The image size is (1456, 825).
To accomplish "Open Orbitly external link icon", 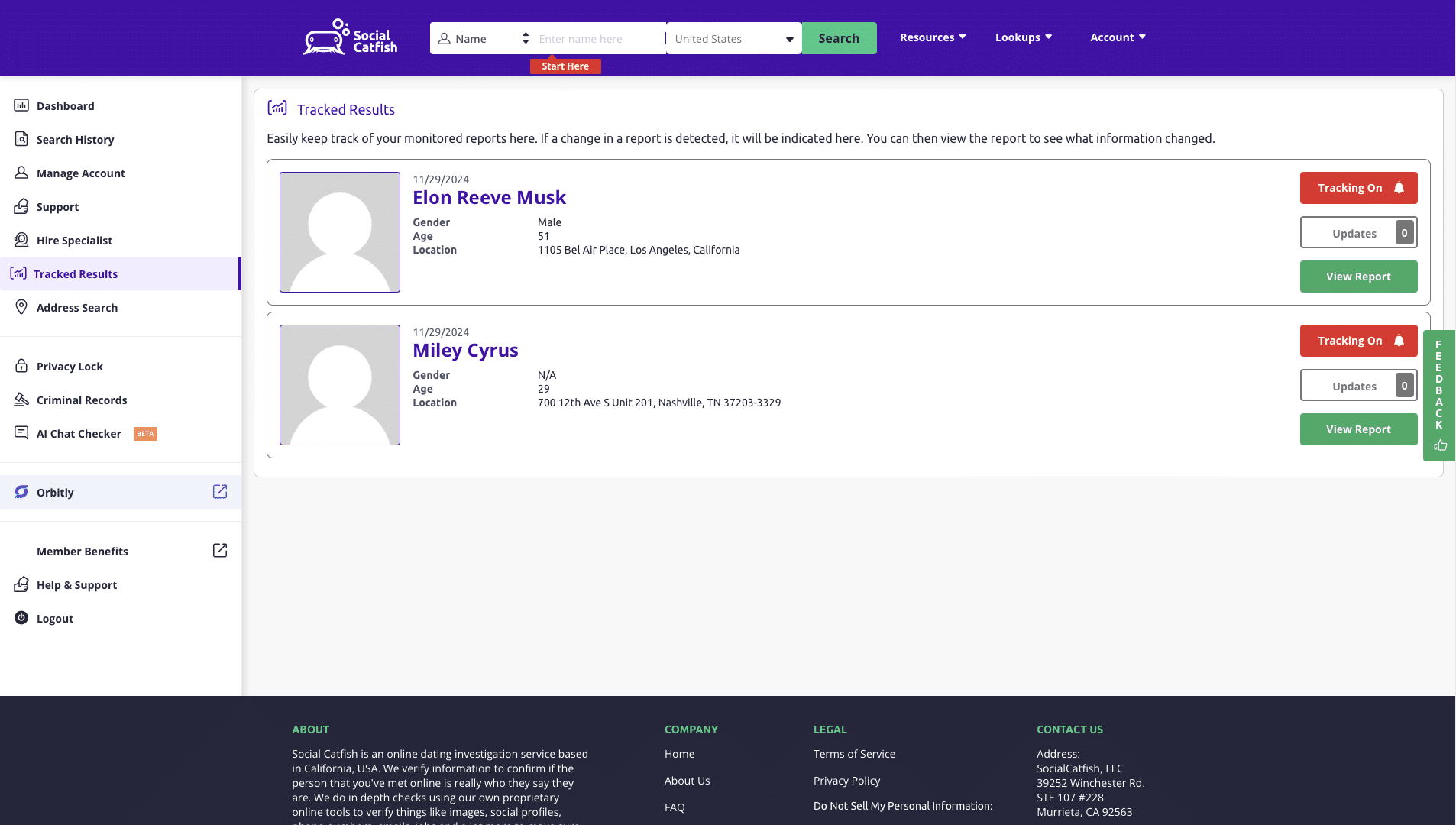I will coord(220,492).
